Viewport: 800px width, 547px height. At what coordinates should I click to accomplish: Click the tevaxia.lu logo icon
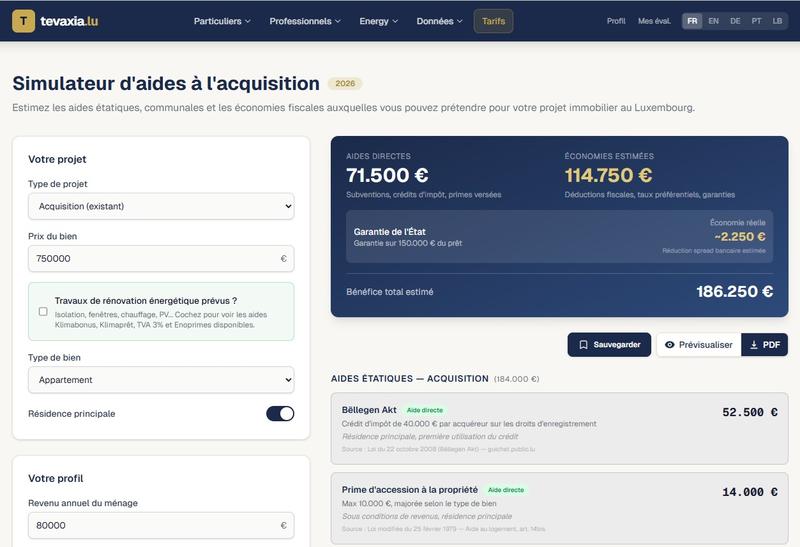(24, 21)
